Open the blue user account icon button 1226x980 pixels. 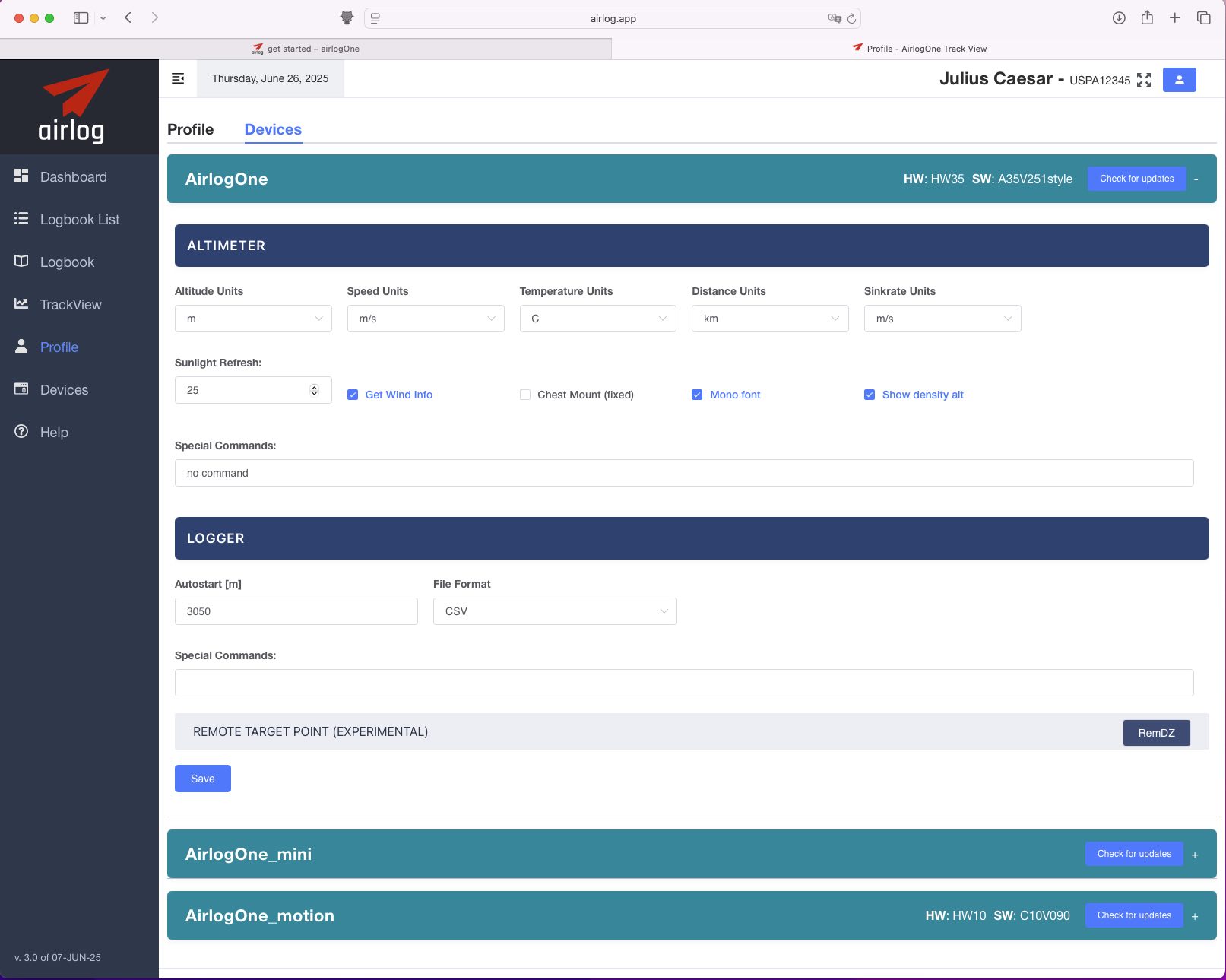click(x=1179, y=80)
